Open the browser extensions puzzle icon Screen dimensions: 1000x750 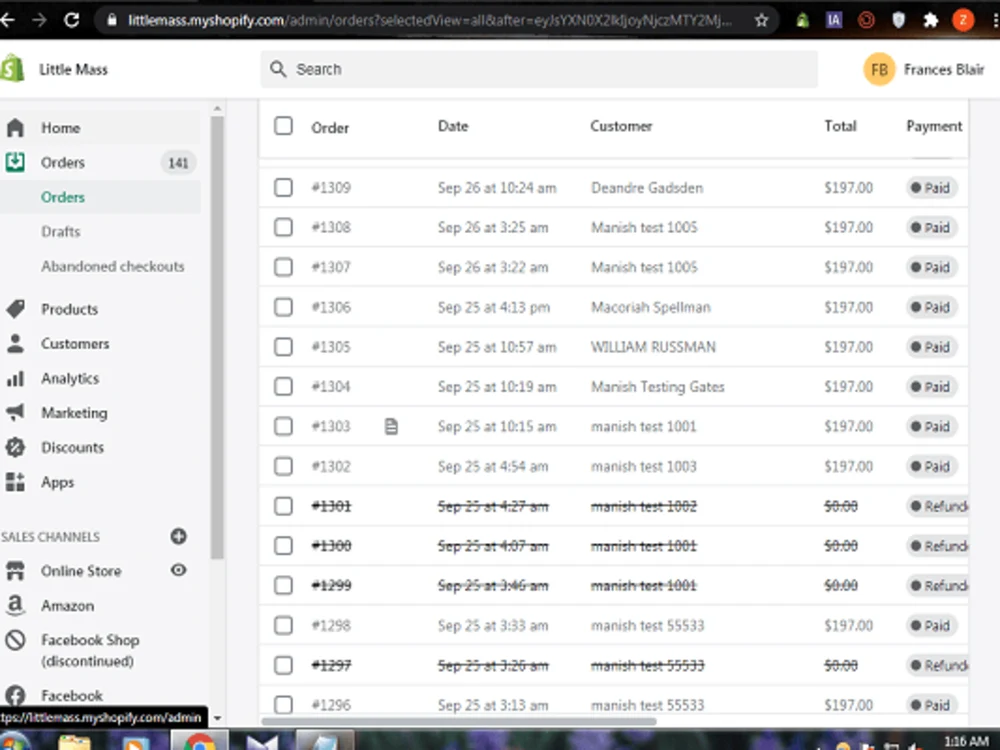[x=930, y=20]
